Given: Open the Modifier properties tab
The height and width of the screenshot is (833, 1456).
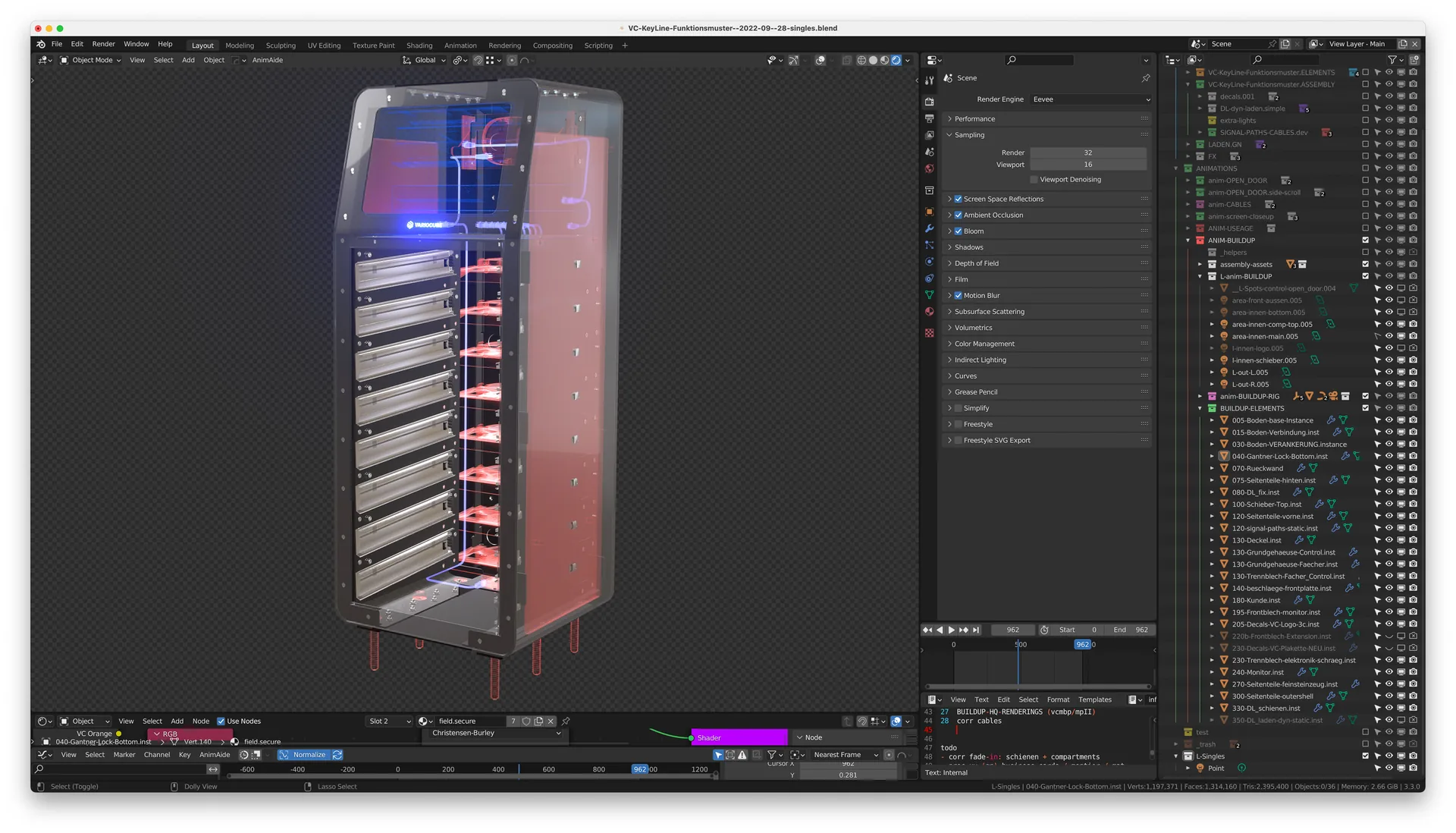Looking at the screenshot, I should pos(929,228).
